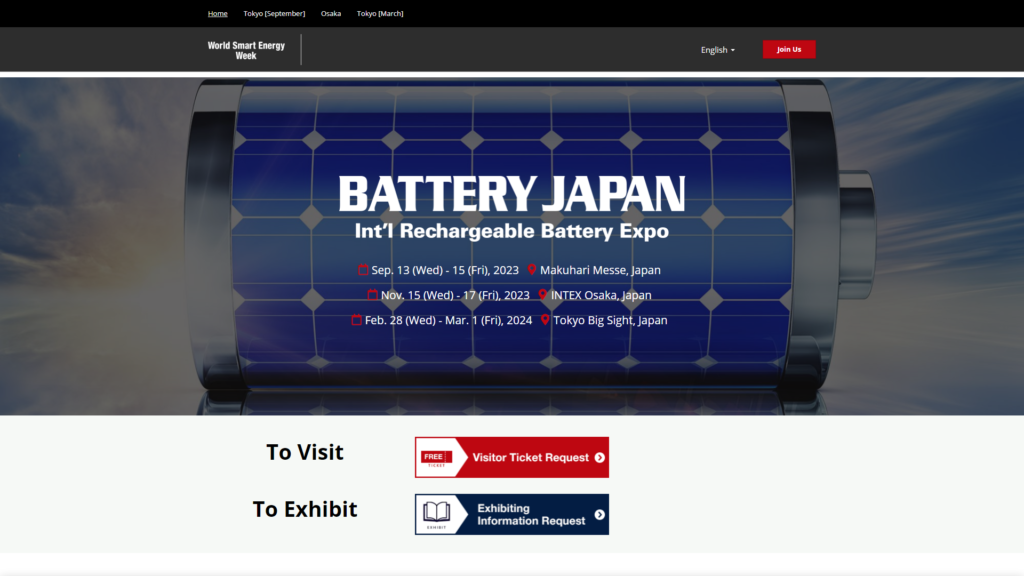This screenshot has width=1024, height=576.
Task: Click location pin beside Tokyo Big Sight
Action: tap(545, 319)
